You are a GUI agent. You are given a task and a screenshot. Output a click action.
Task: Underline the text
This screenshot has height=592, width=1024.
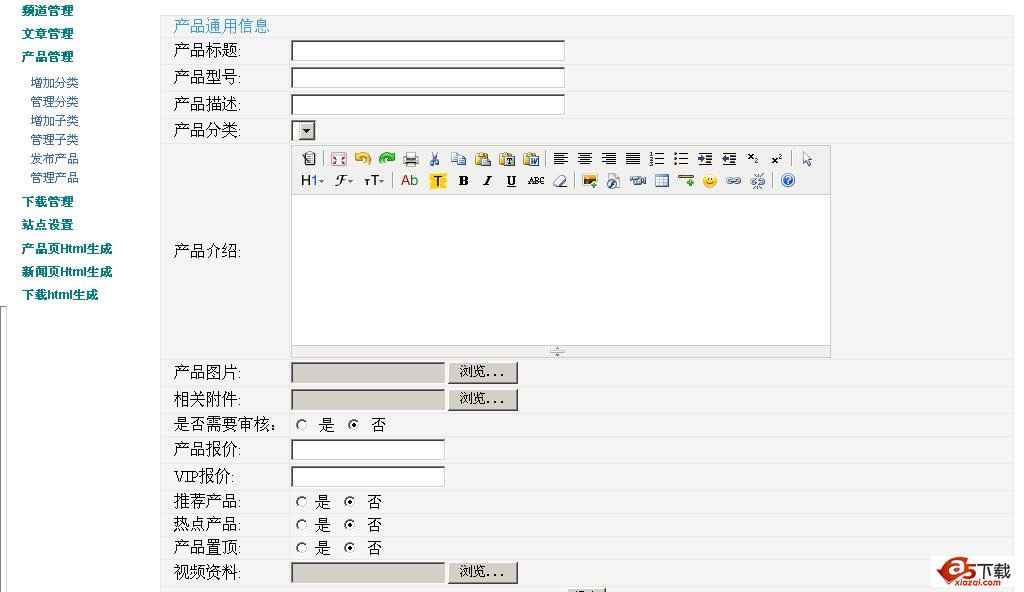(x=511, y=181)
